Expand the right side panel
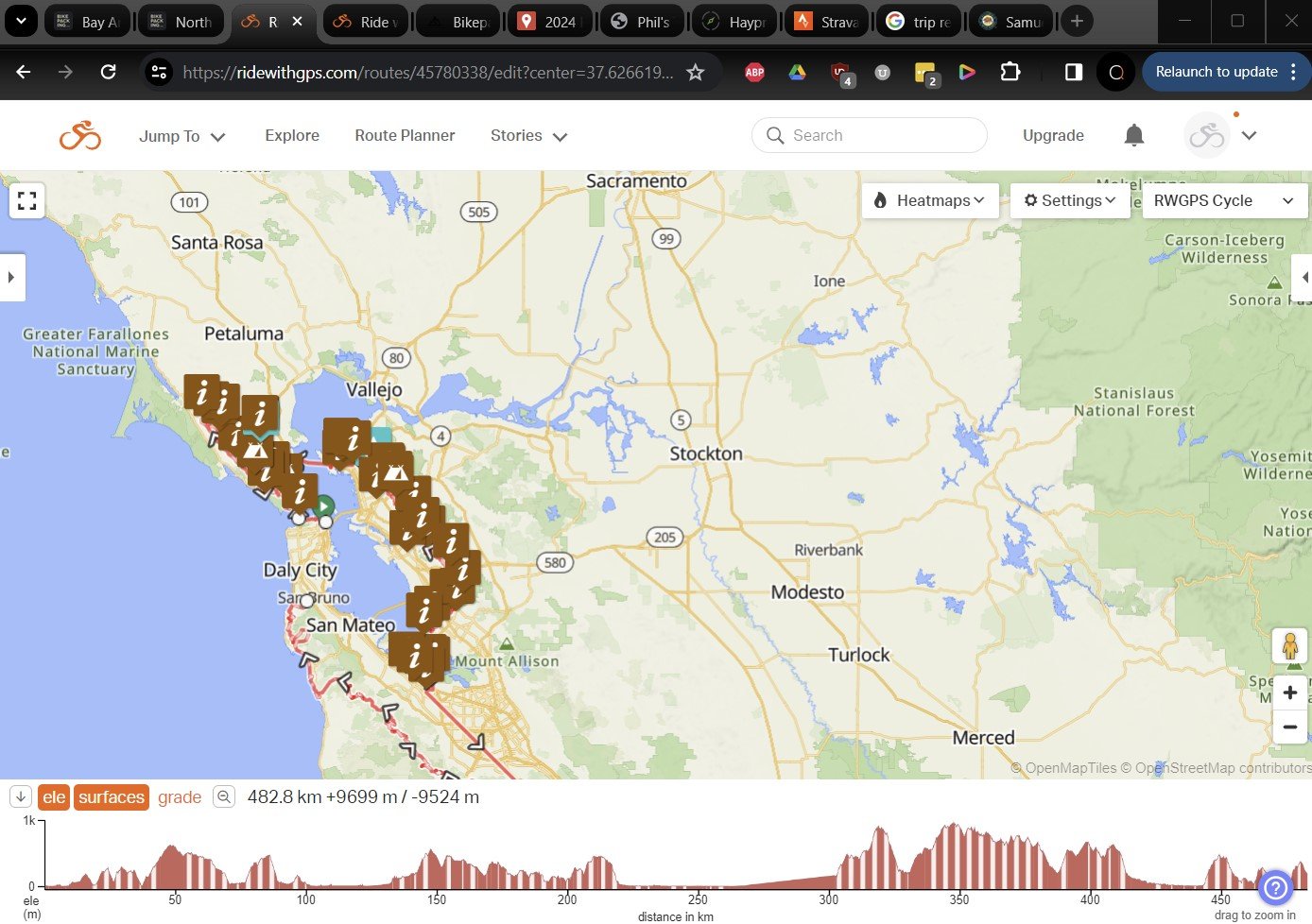The height and width of the screenshot is (924, 1312). pos(1304,277)
